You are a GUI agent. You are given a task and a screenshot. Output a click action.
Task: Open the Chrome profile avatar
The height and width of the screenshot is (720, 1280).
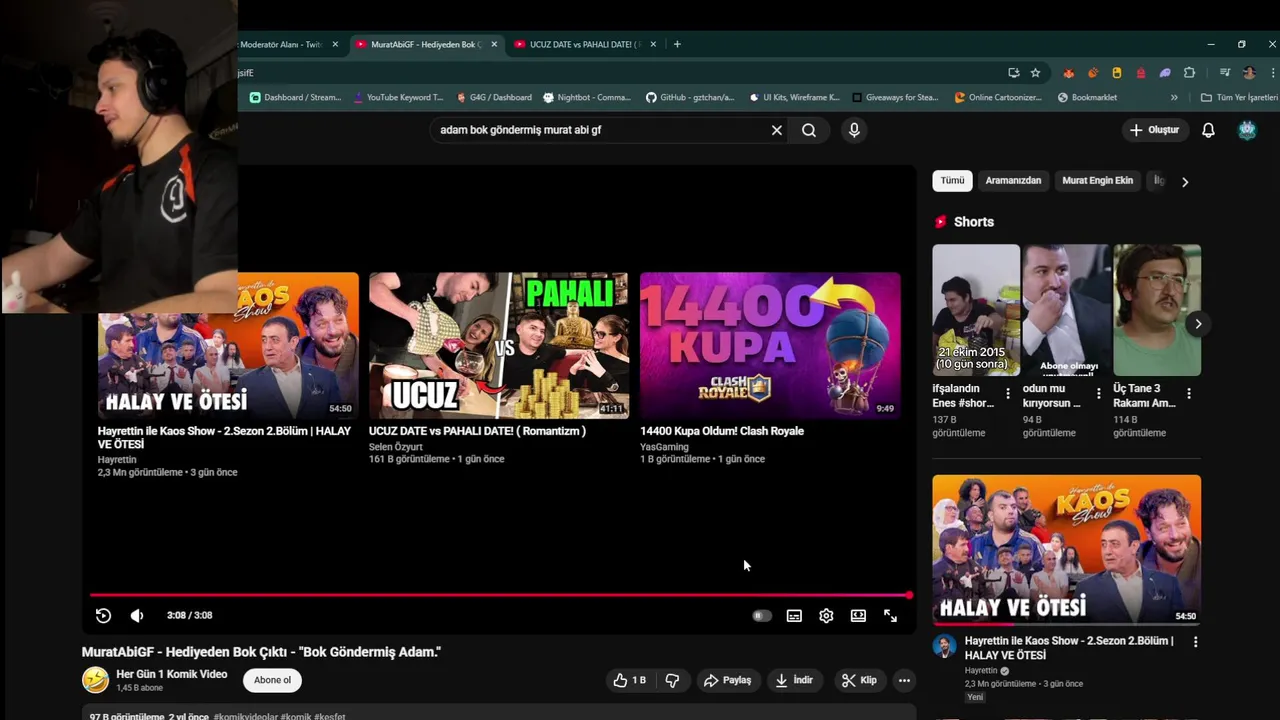pos(1249,73)
